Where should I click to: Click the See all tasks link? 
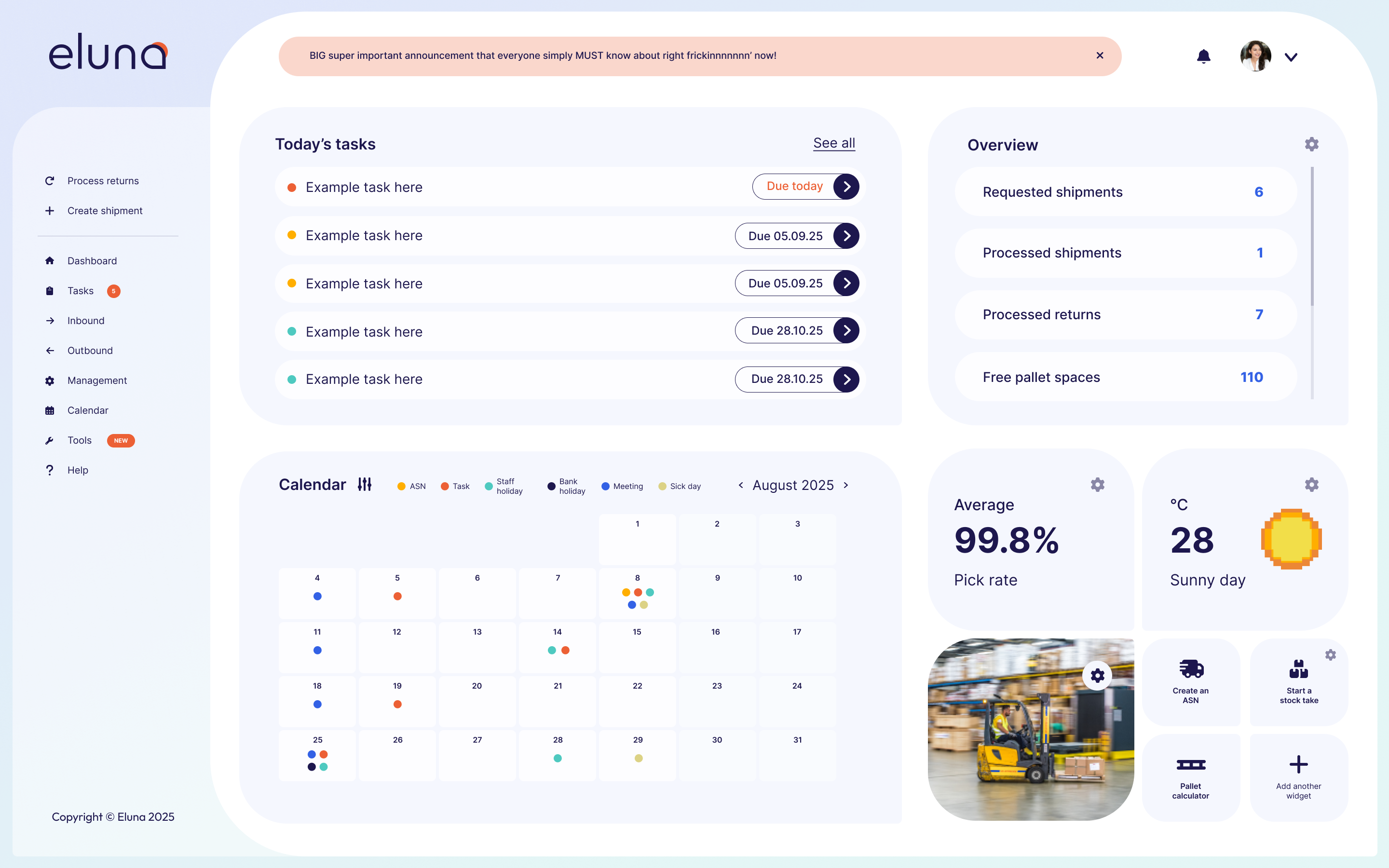833,143
